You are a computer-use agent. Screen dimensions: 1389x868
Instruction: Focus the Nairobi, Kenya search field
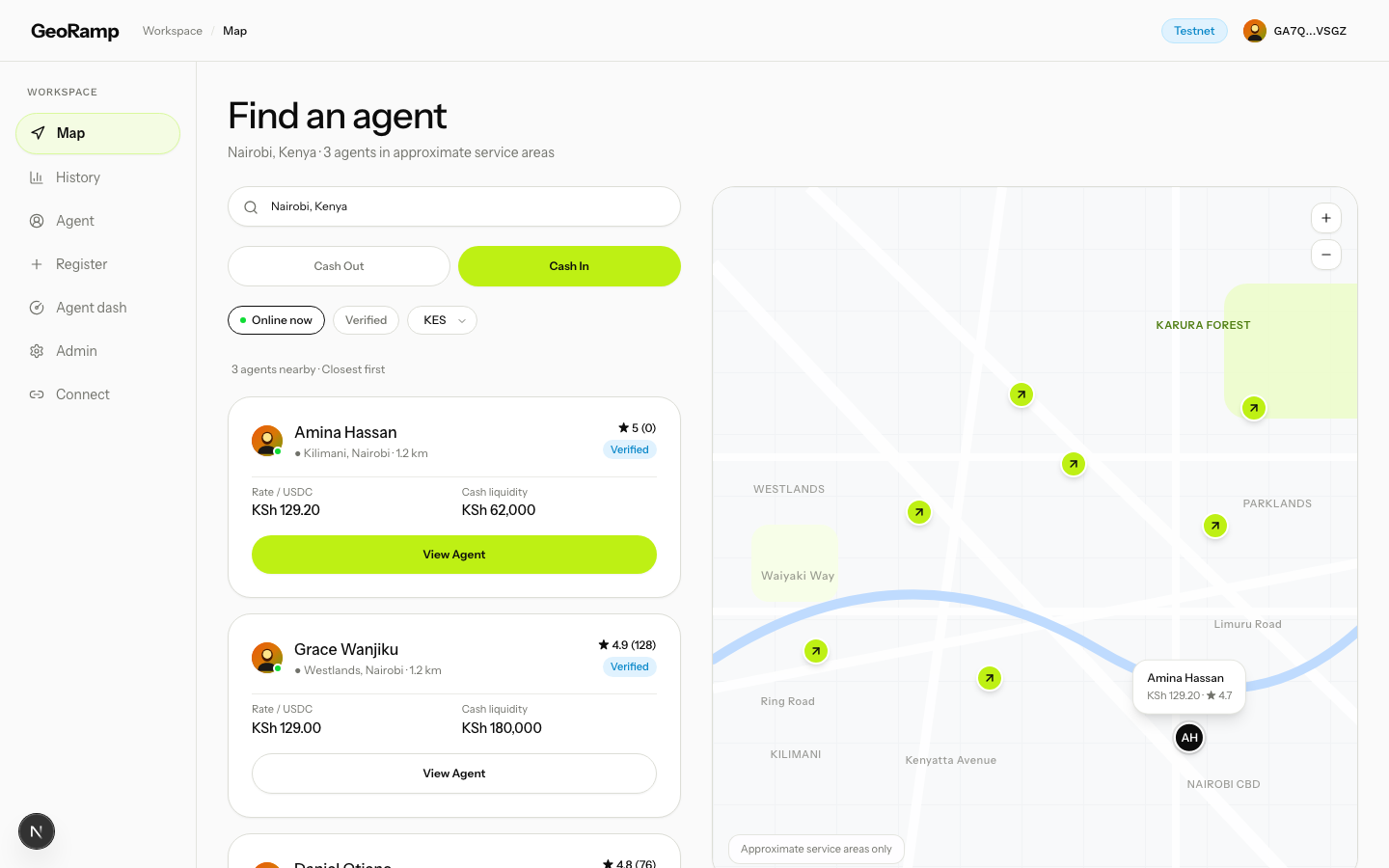coord(454,206)
